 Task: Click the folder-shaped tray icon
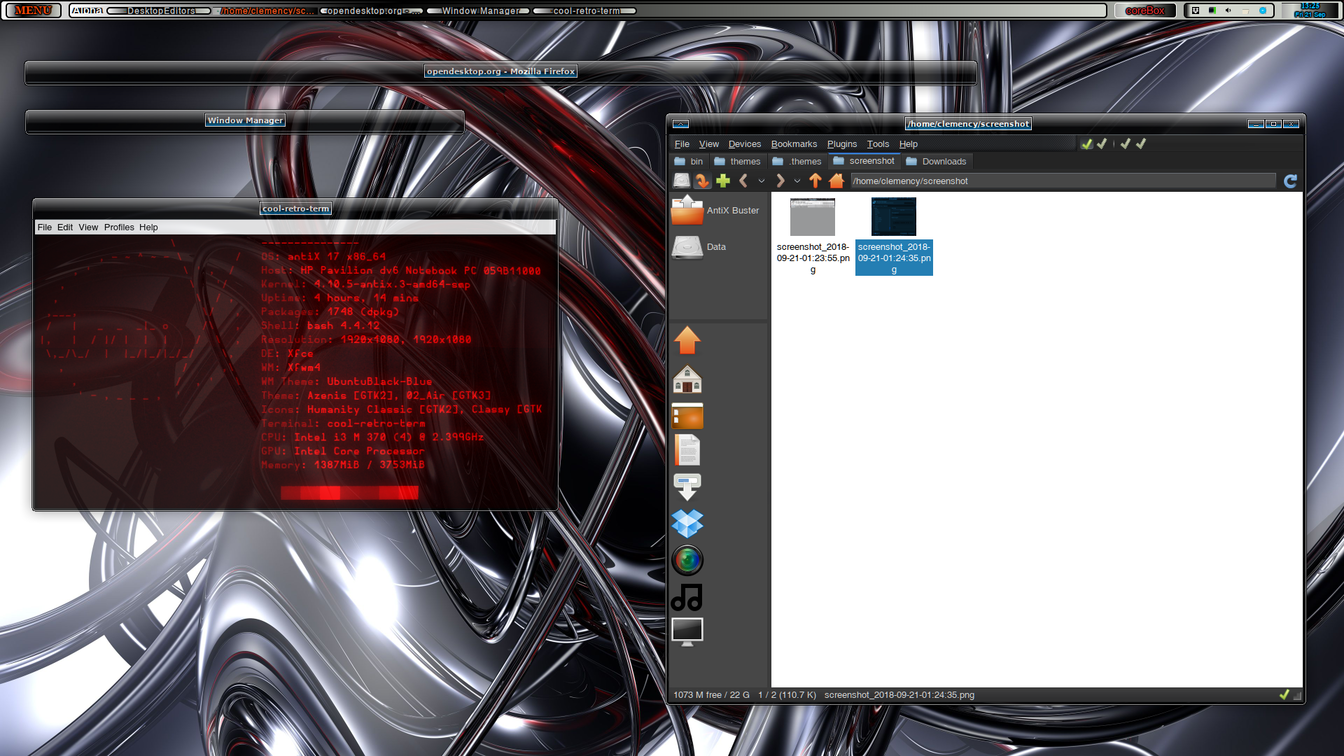pos(1245,11)
